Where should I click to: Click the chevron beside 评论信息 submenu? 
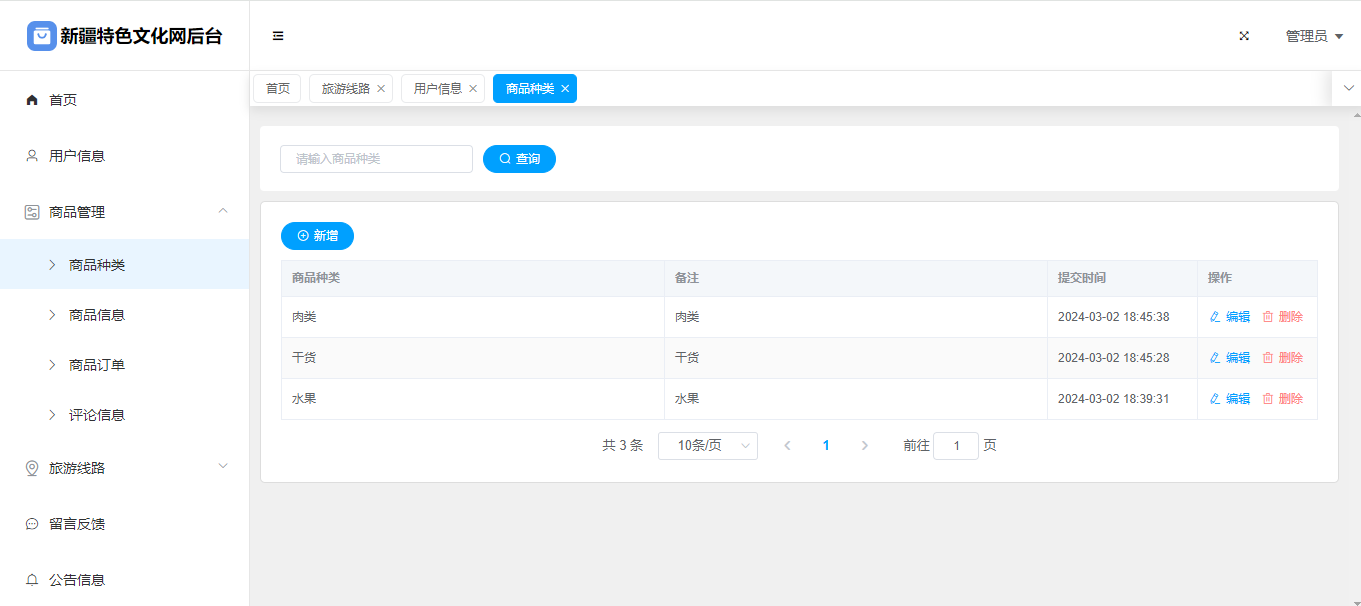[52, 415]
